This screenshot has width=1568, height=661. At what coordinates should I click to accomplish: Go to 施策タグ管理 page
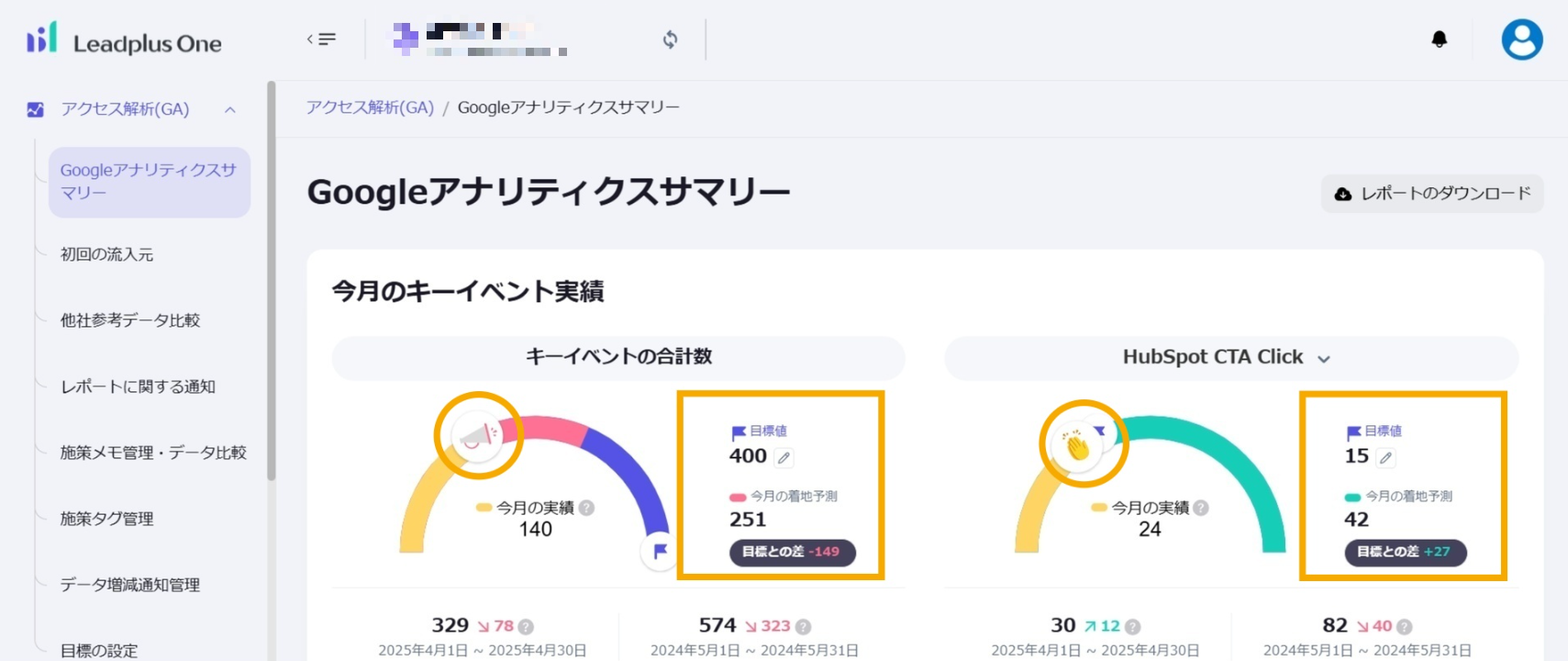pyautogui.click(x=107, y=519)
